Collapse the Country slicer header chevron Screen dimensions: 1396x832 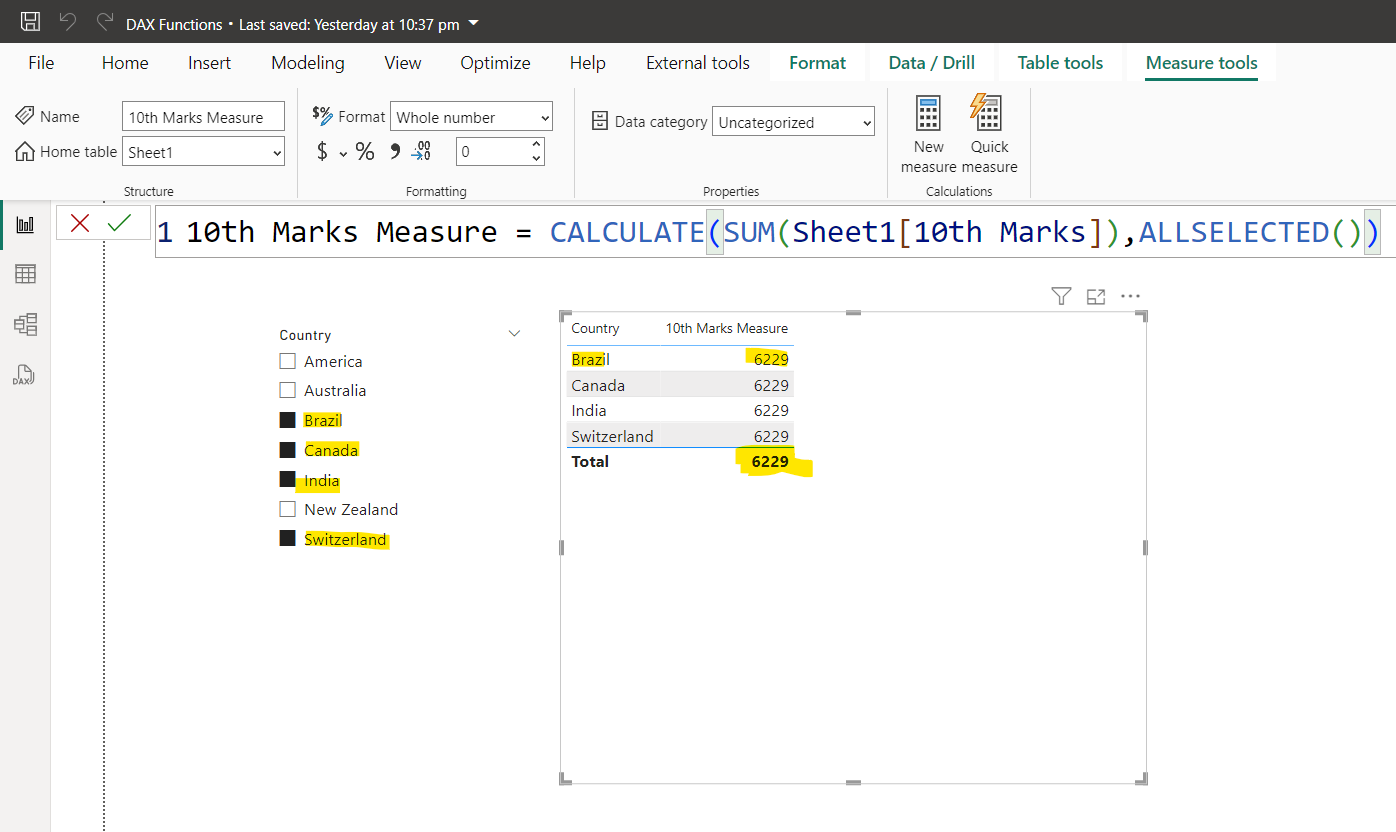point(514,334)
